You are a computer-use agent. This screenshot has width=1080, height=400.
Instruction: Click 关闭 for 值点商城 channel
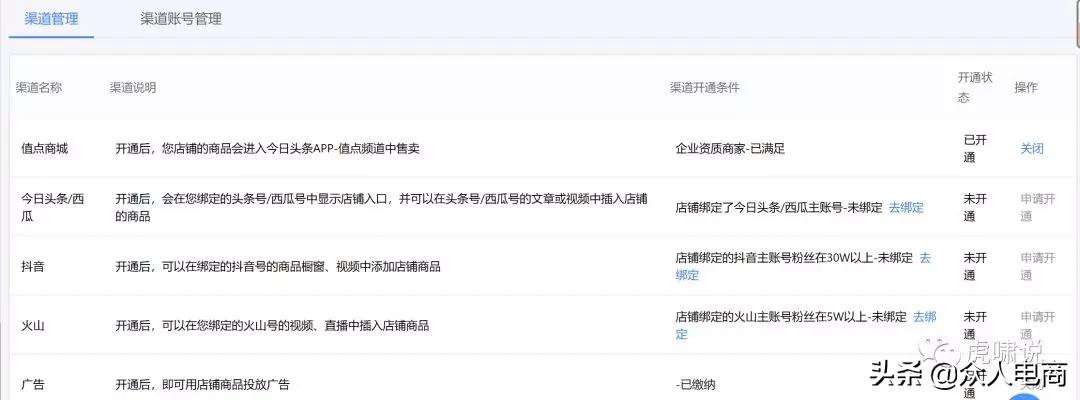coord(1031,148)
